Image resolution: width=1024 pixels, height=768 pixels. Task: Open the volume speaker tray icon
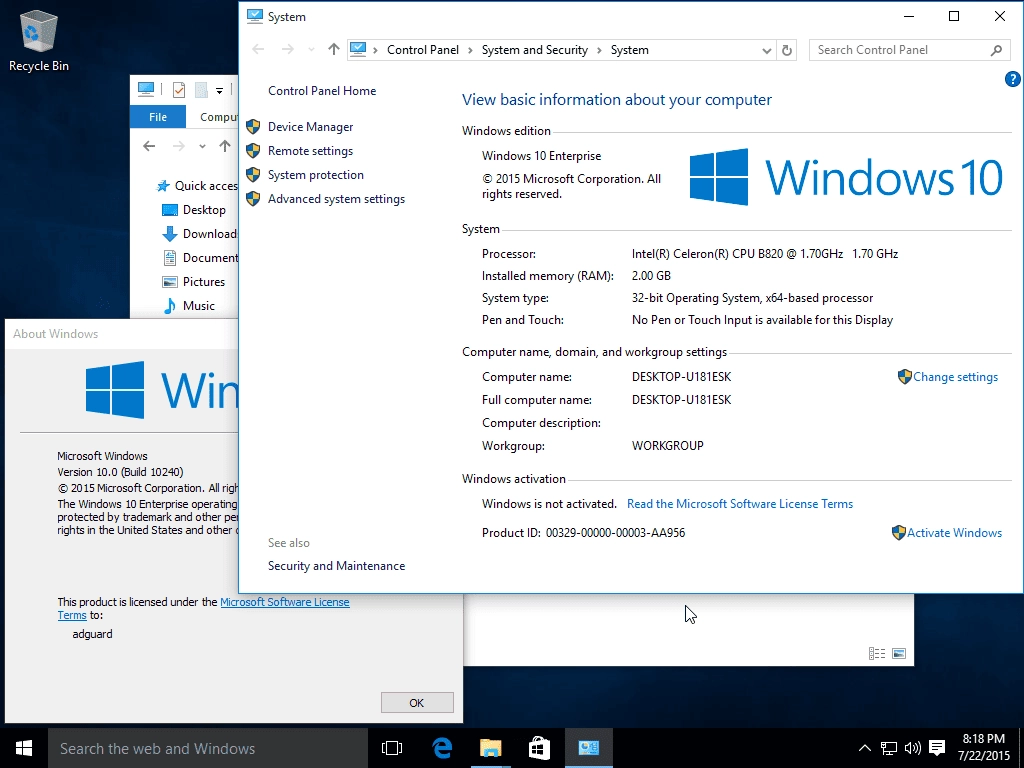click(912, 748)
